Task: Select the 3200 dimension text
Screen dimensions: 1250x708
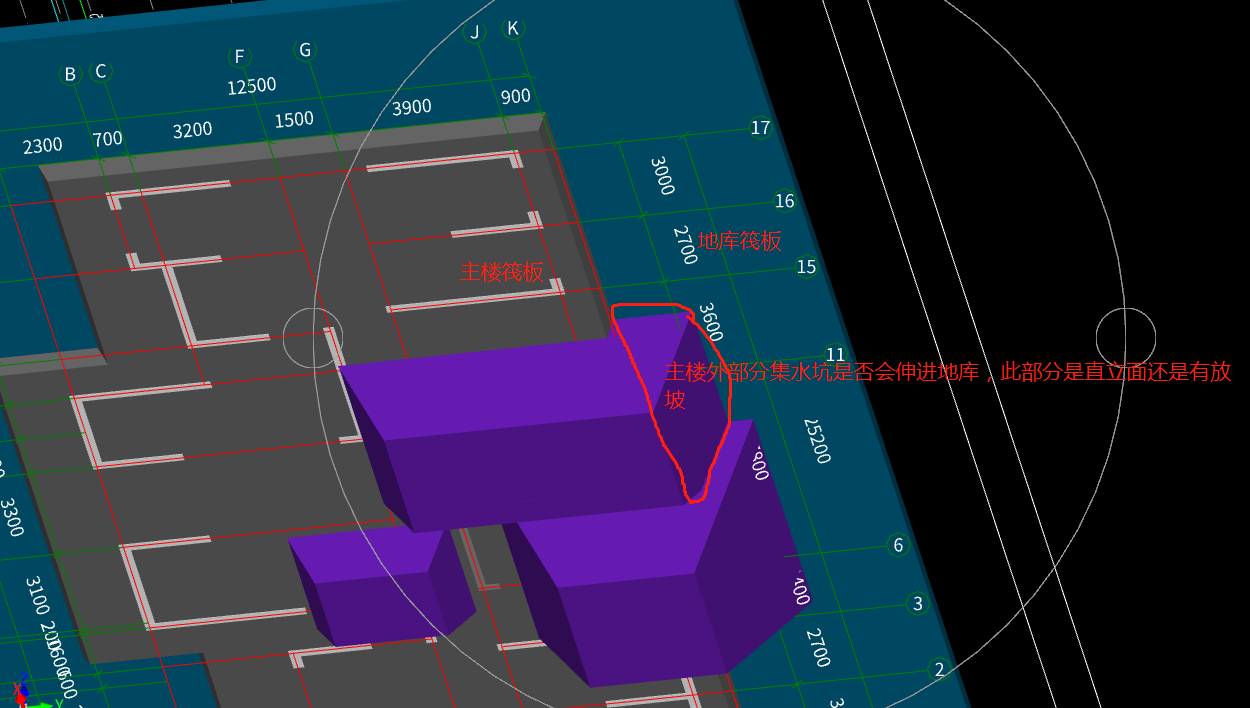Action: (x=192, y=130)
